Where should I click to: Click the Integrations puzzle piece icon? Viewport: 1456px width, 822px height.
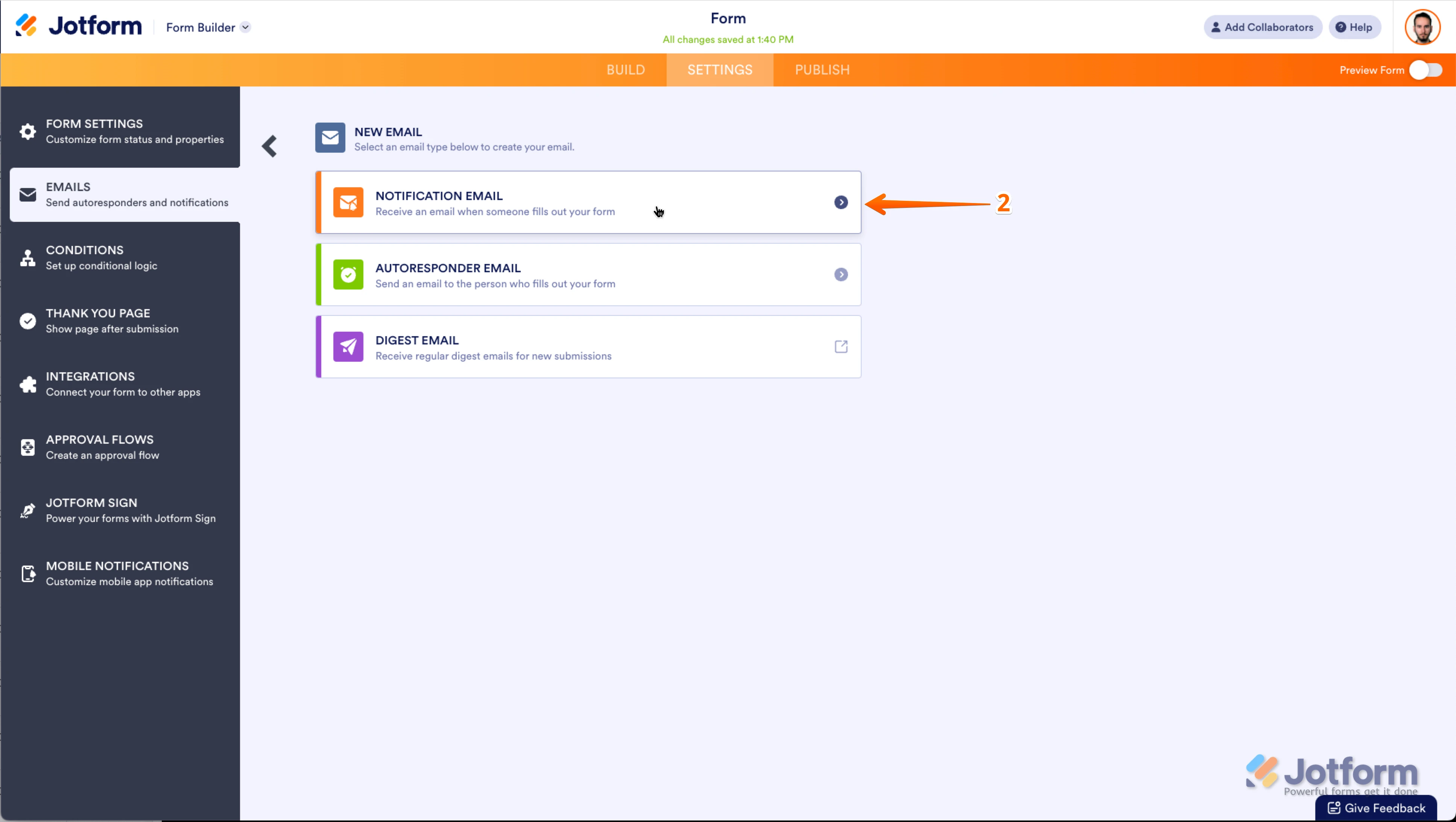pyautogui.click(x=28, y=384)
